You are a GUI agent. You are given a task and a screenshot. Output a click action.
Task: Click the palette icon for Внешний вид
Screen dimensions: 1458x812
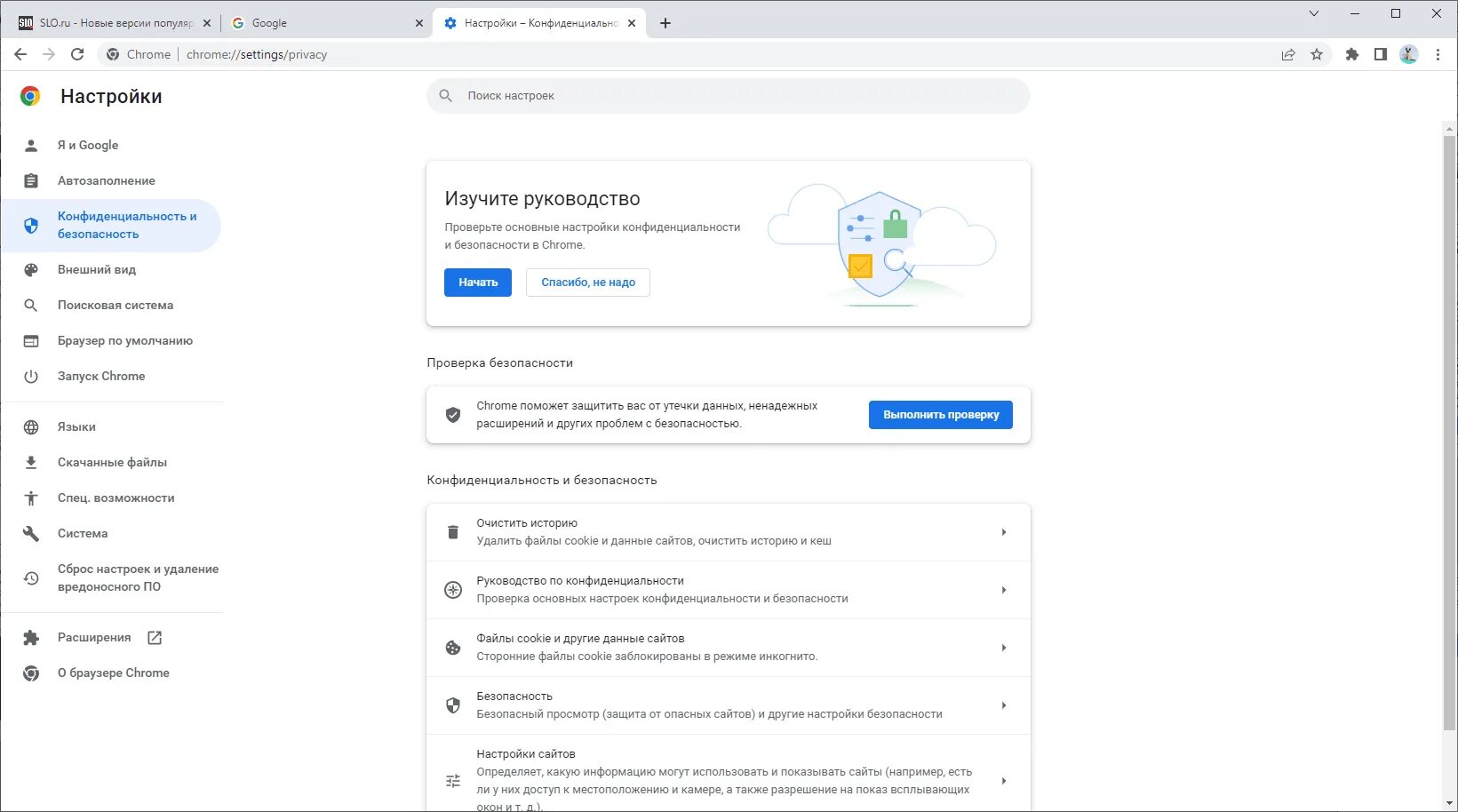(31, 269)
